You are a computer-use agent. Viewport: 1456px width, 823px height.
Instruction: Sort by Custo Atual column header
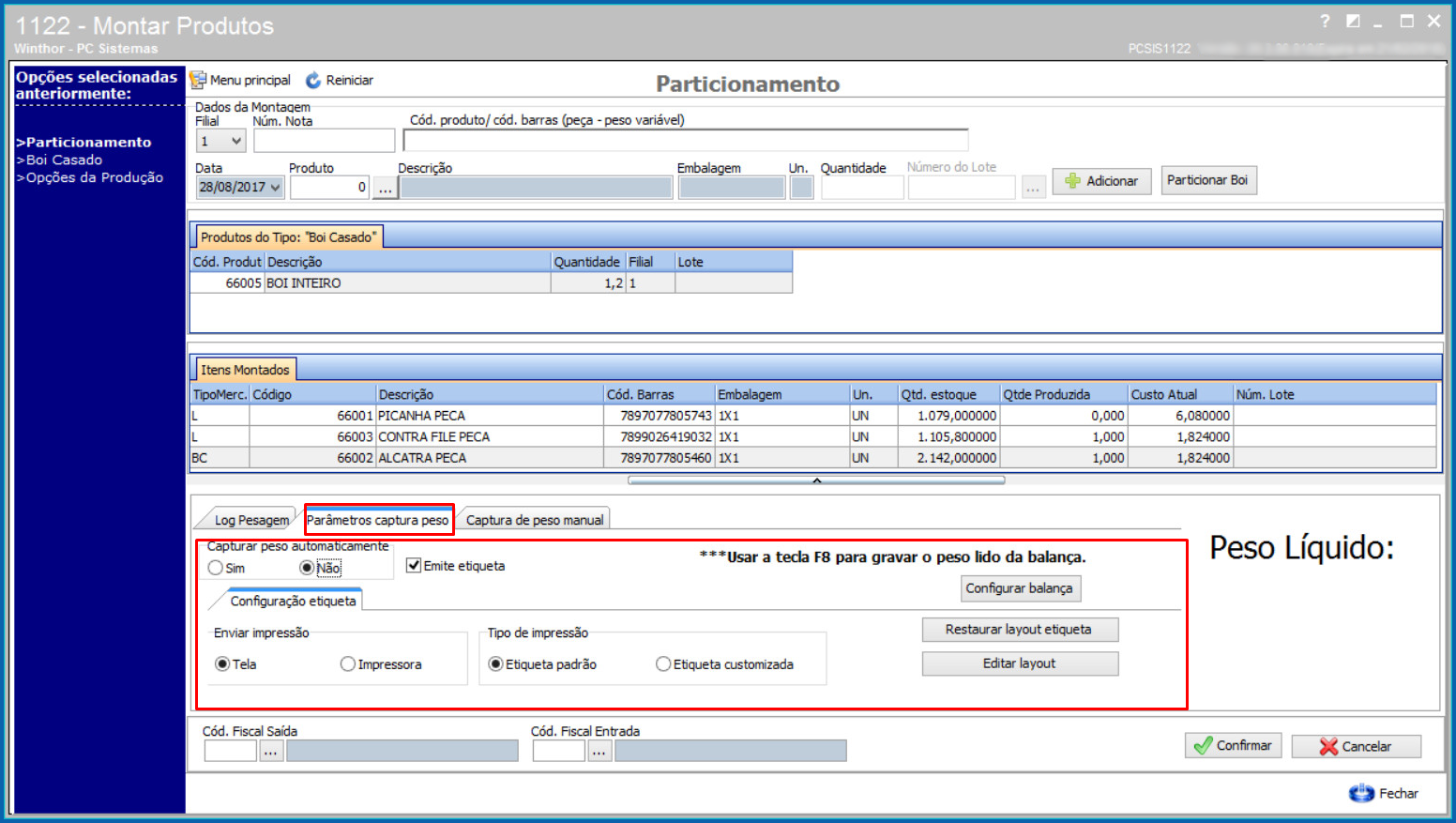[x=1180, y=395]
